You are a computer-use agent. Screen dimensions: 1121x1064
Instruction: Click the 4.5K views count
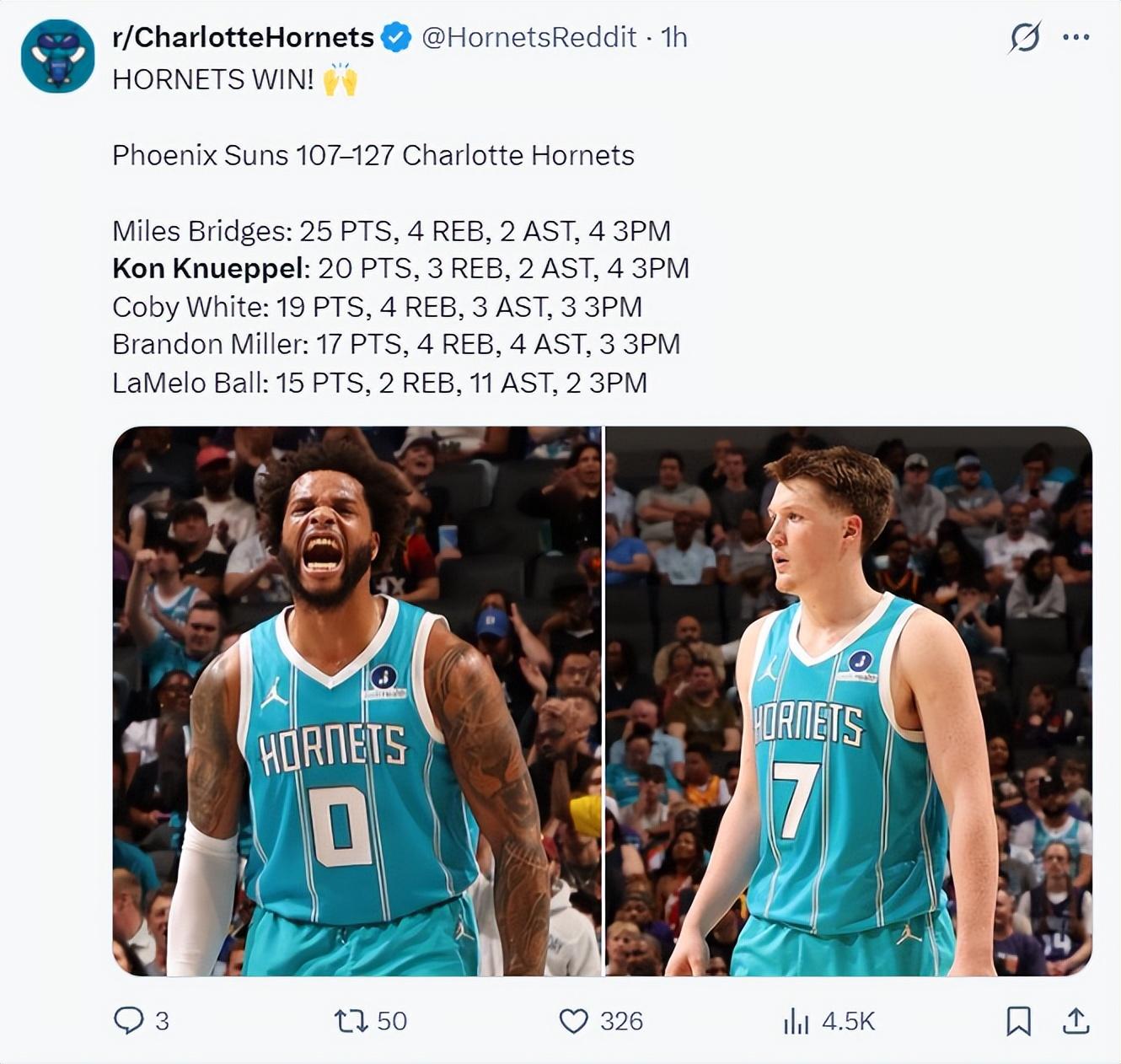pyautogui.click(x=849, y=1021)
